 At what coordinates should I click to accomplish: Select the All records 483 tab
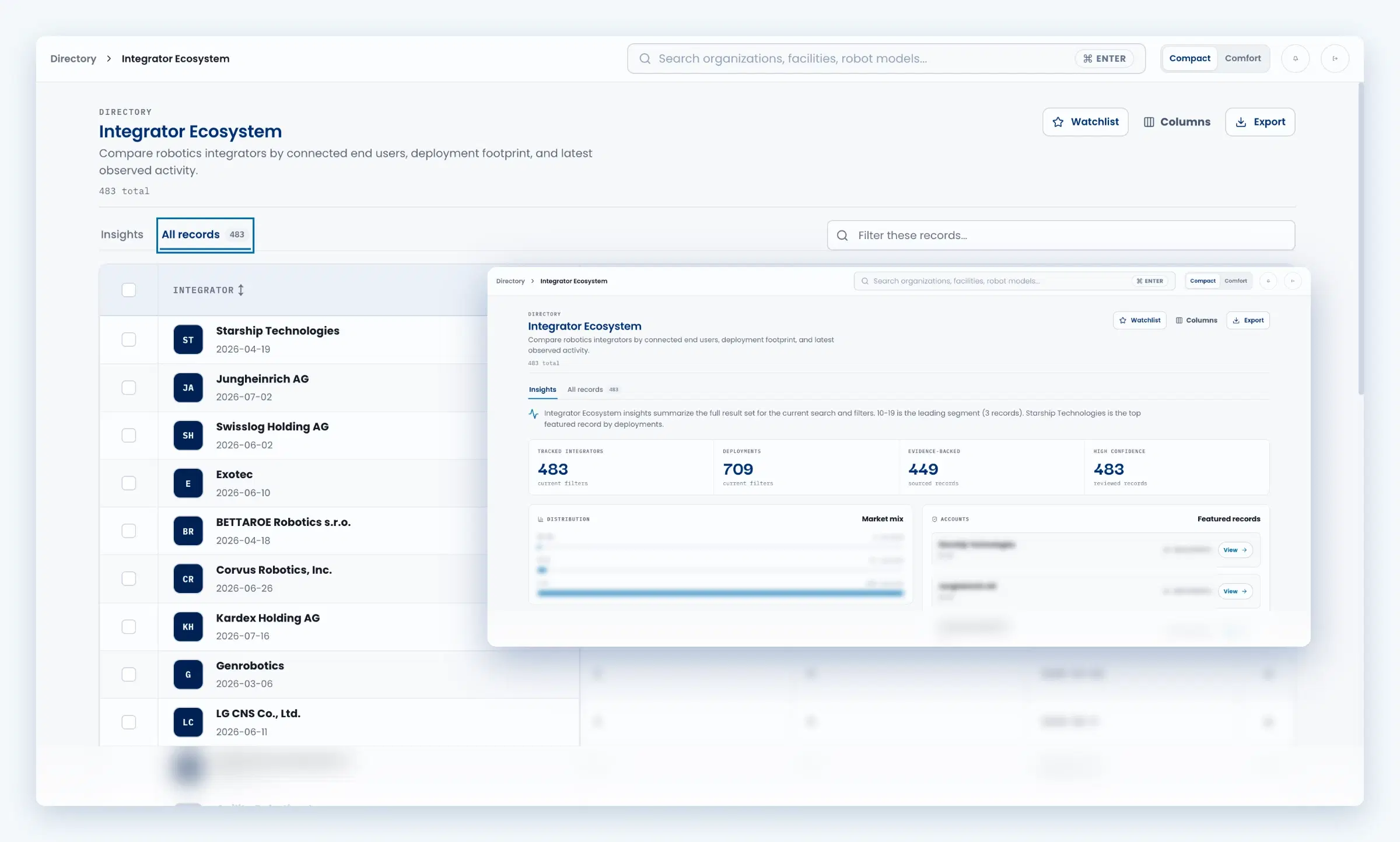[205, 235]
